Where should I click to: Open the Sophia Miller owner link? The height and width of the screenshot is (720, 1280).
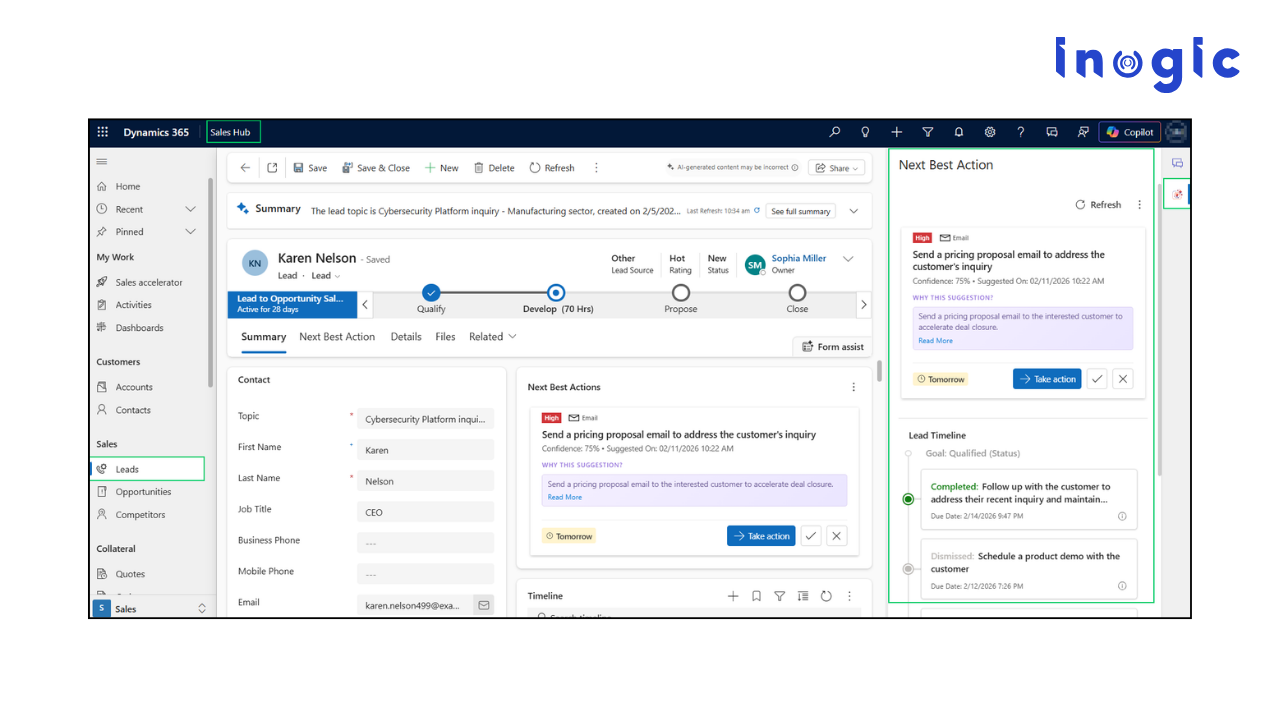pos(799,258)
